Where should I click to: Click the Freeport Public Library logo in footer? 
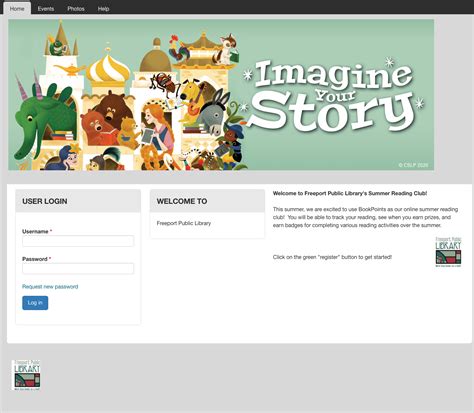point(26,375)
